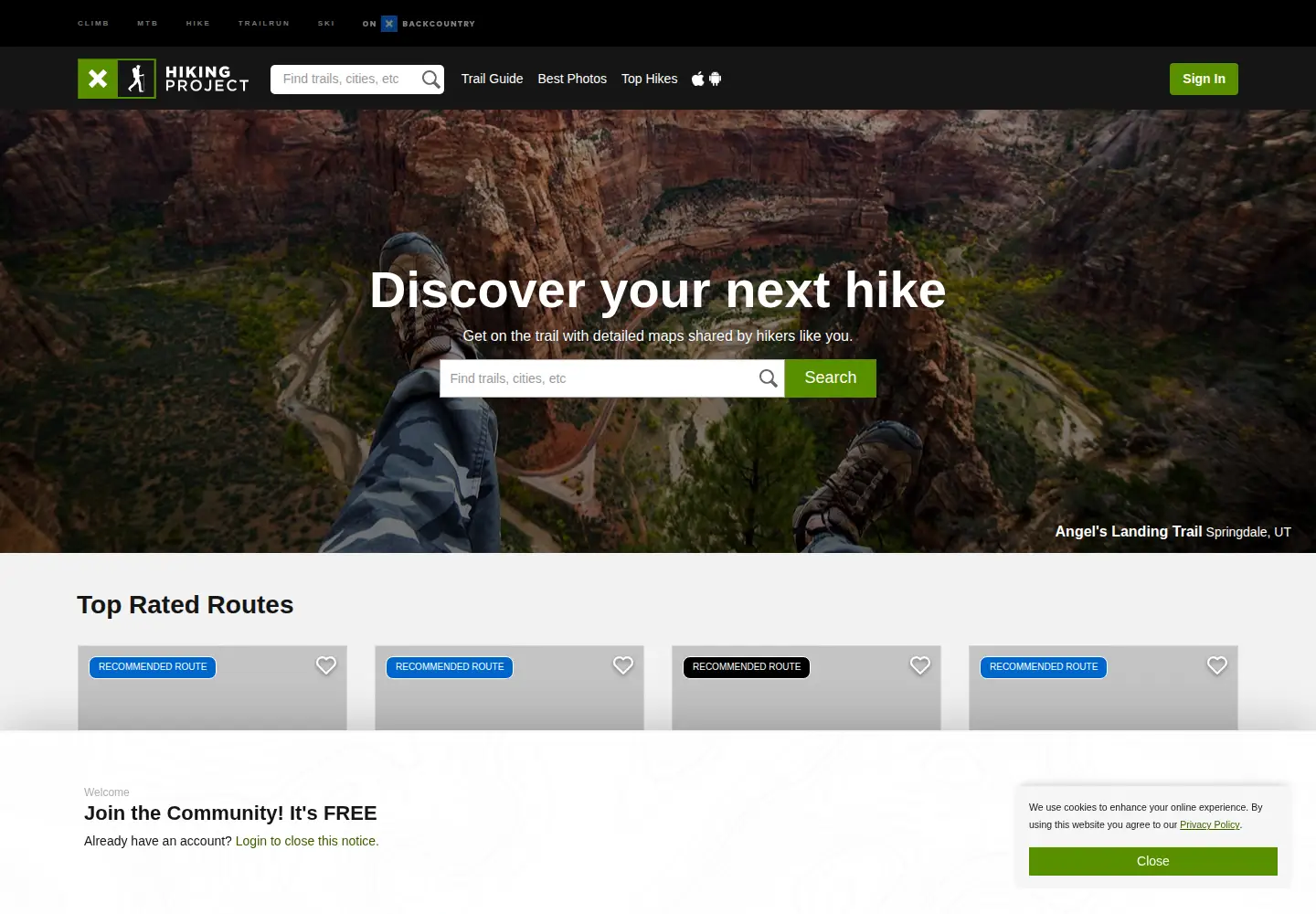Switch to the HIKE site
This screenshot has width=1316, height=914.
[x=198, y=24]
